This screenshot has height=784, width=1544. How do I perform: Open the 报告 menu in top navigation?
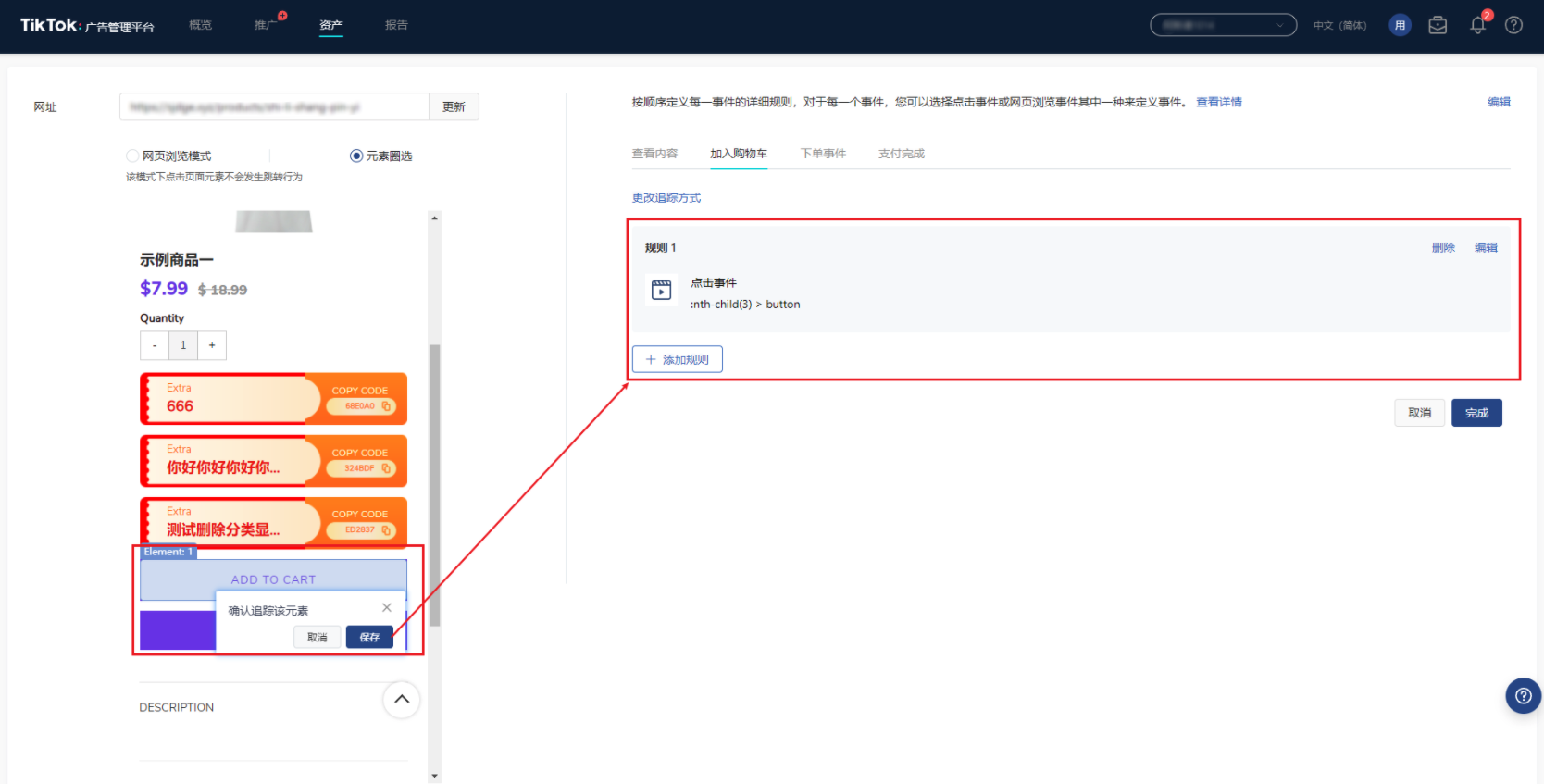(x=396, y=25)
